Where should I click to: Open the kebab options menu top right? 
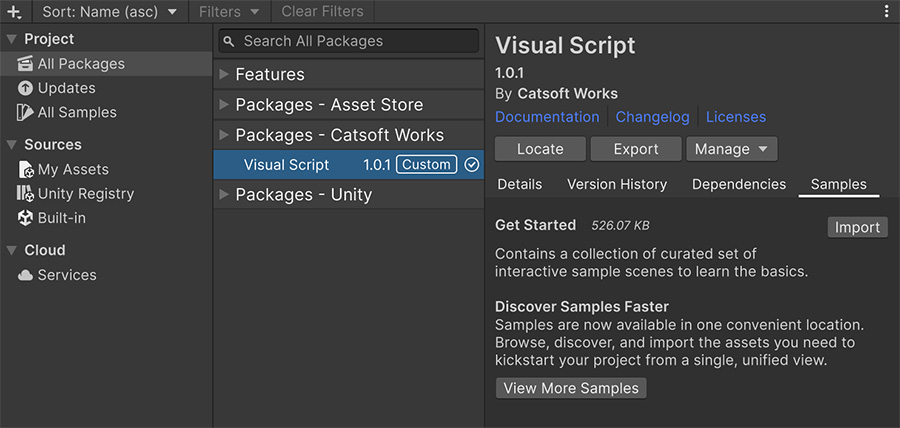[887, 11]
